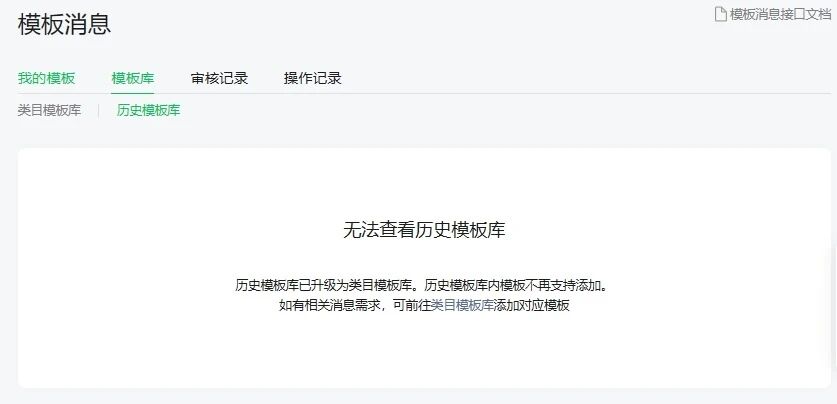Select the 模板库 tab

pos(133,78)
